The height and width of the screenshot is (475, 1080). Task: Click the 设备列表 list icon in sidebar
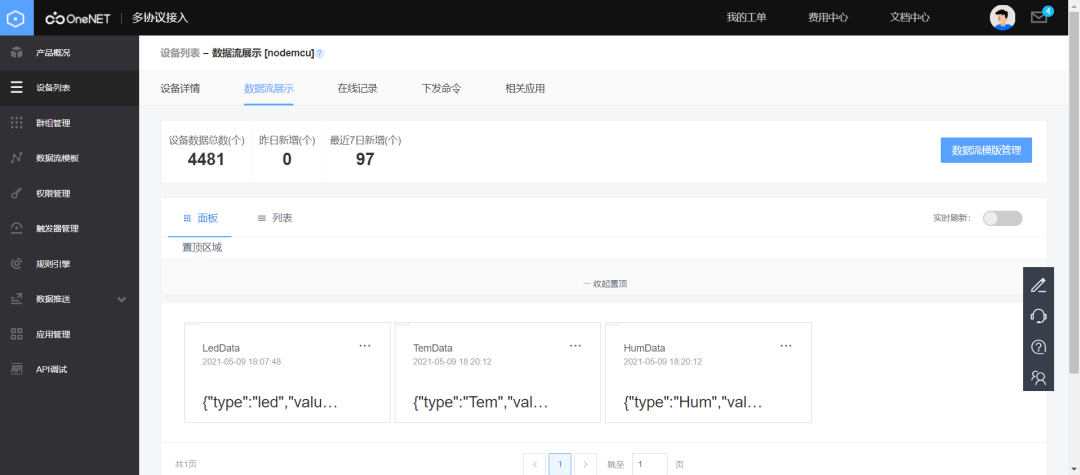pos(17,88)
